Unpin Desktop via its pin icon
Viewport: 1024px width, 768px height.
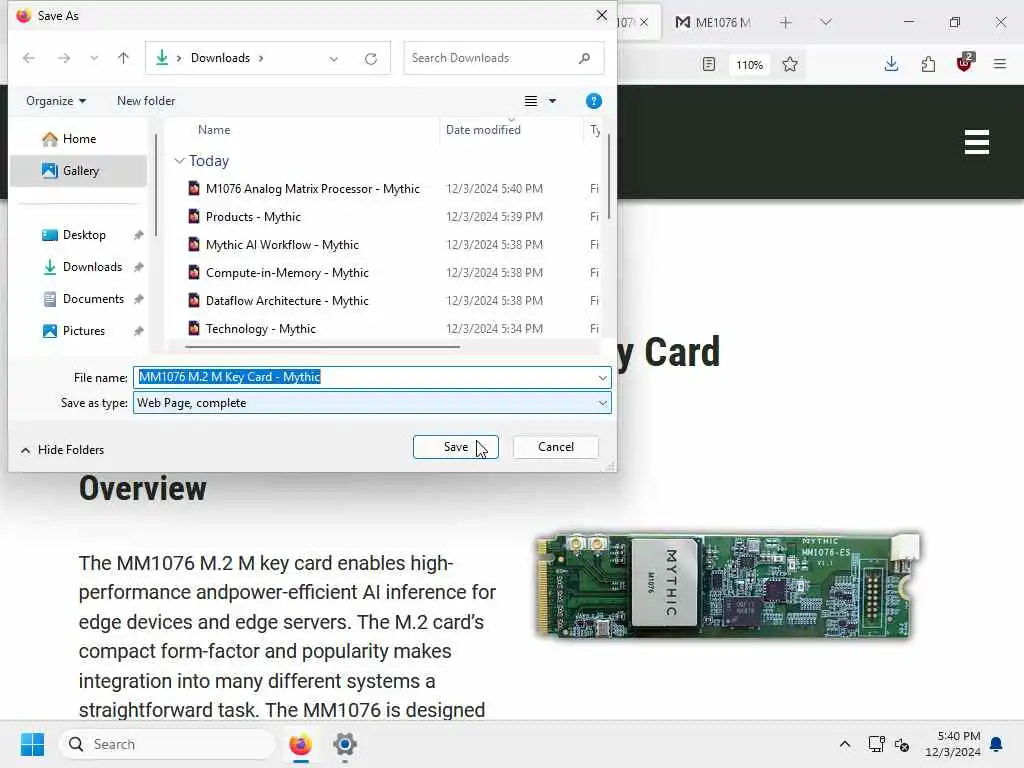pos(138,234)
